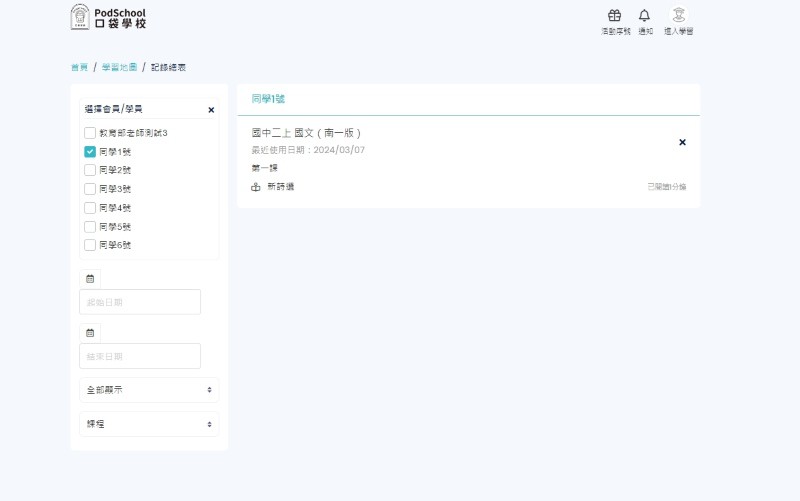Open 學習地圖 breadcrumb link
Screen dimensions: 800x501
click(x=118, y=67)
